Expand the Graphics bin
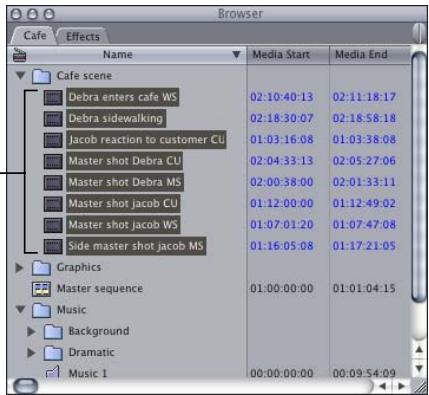 pos(19,267)
